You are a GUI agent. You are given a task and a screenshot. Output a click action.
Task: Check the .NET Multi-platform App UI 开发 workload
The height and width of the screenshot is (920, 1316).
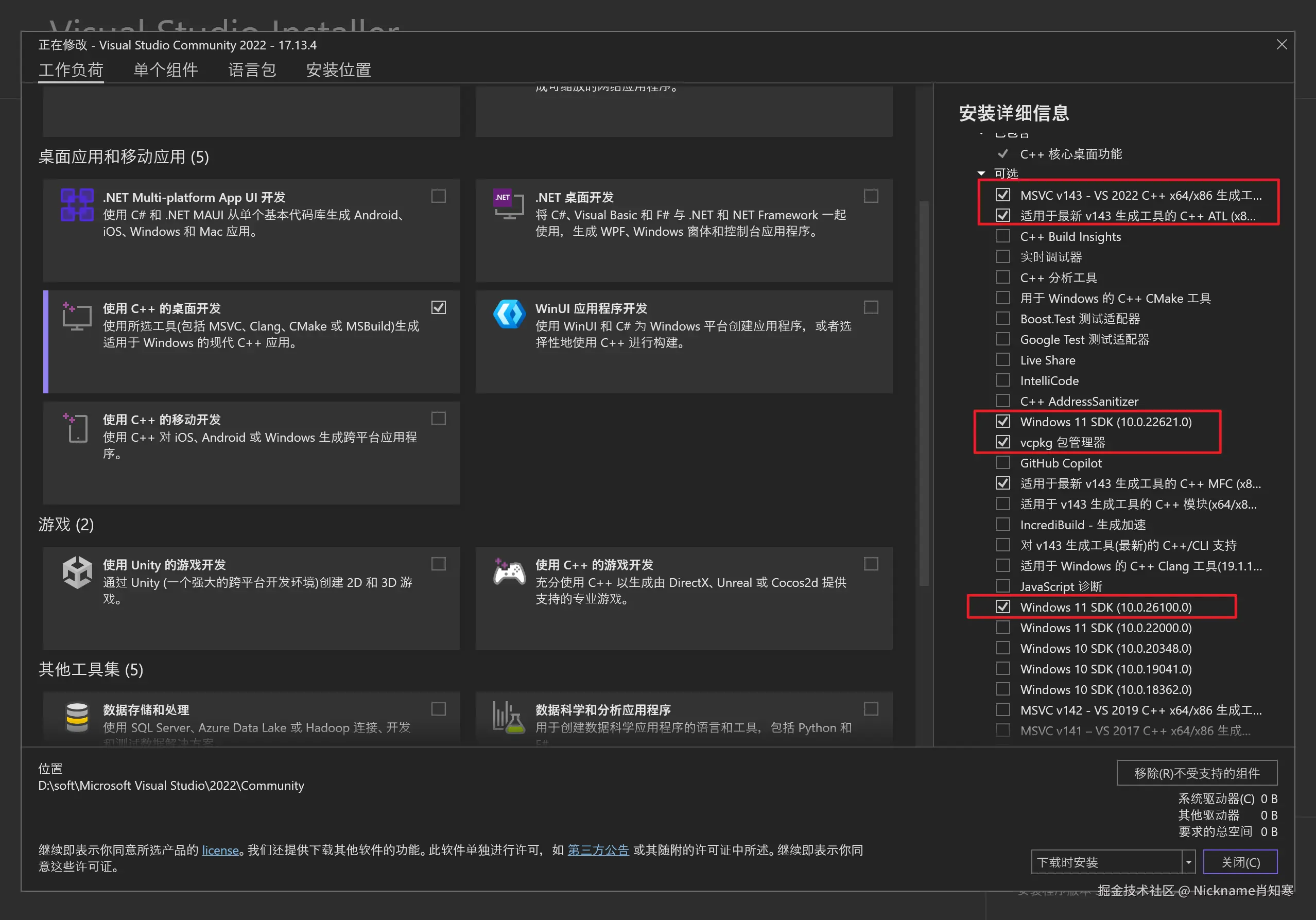[x=439, y=196]
